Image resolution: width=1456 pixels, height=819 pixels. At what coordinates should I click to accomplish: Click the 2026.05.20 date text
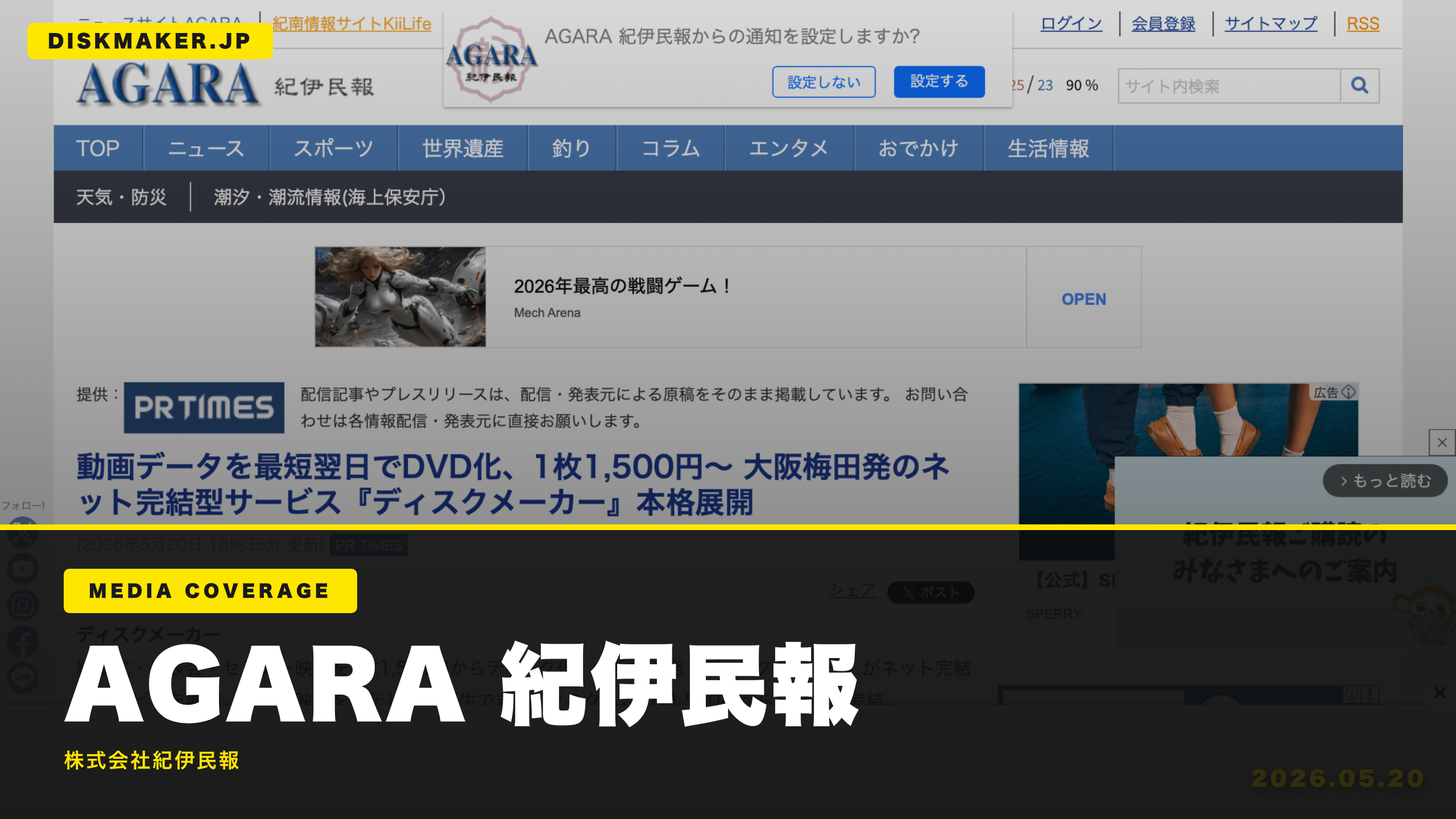click(1337, 779)
